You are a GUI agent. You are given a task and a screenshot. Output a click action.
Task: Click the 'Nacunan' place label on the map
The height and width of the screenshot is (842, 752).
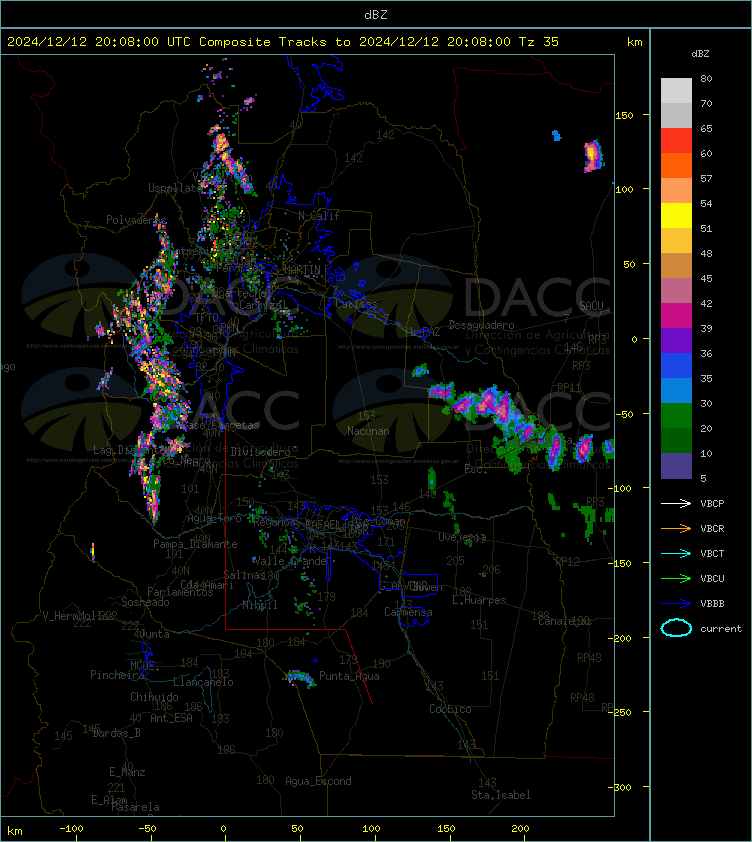pos(368,431)
